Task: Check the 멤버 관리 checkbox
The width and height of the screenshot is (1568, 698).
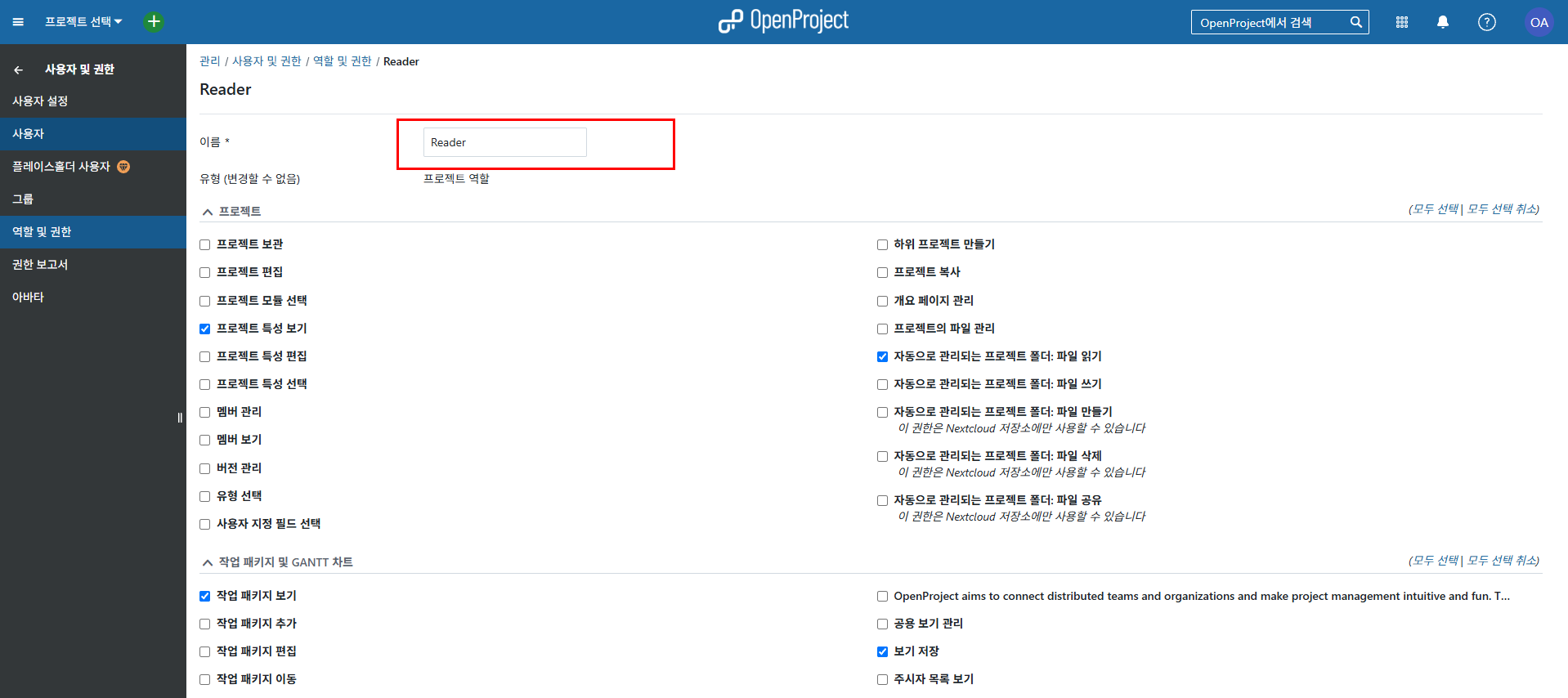Action: 205,413
